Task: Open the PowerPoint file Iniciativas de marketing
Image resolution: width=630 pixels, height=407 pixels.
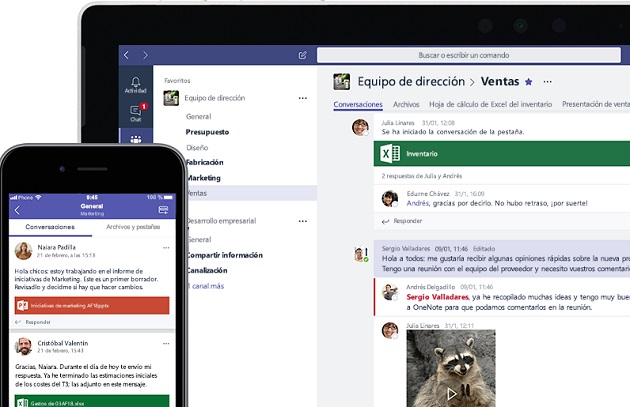Action: point(92,305)
